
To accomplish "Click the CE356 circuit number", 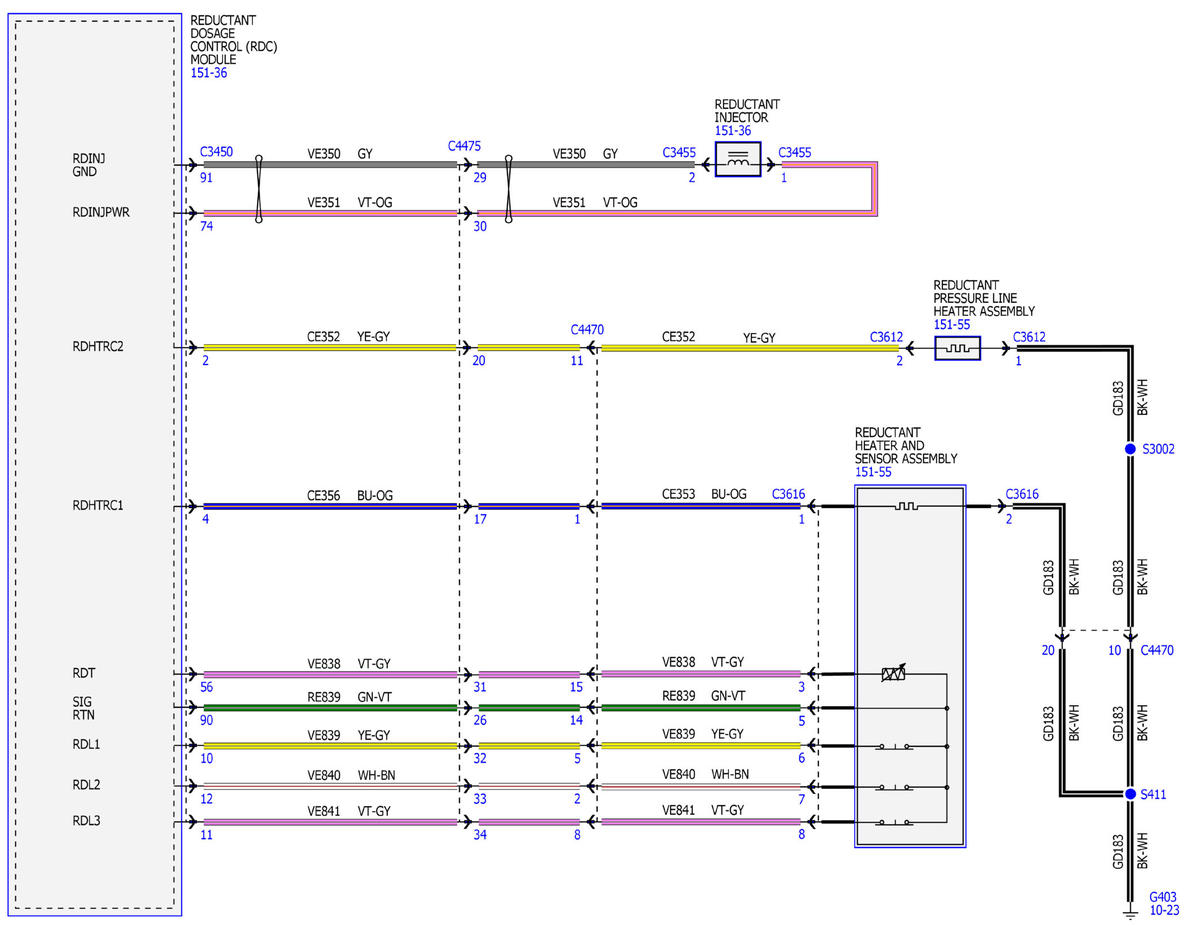I will (324, 495).
